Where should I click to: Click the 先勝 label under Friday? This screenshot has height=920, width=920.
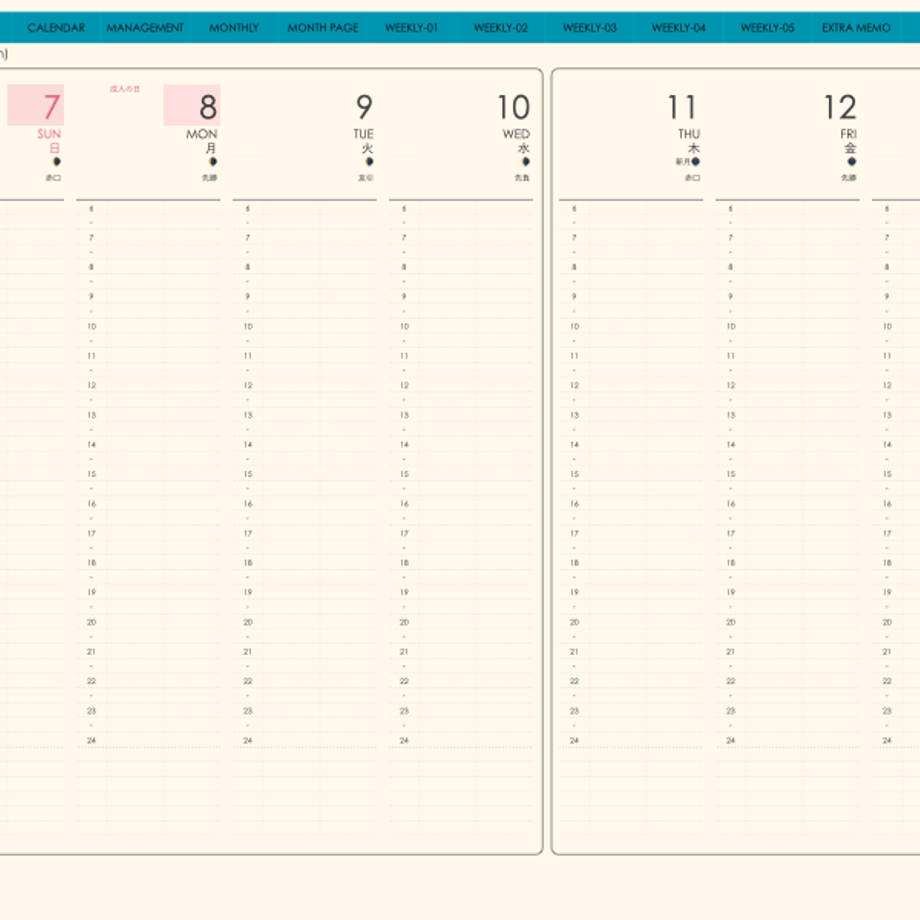848,177
